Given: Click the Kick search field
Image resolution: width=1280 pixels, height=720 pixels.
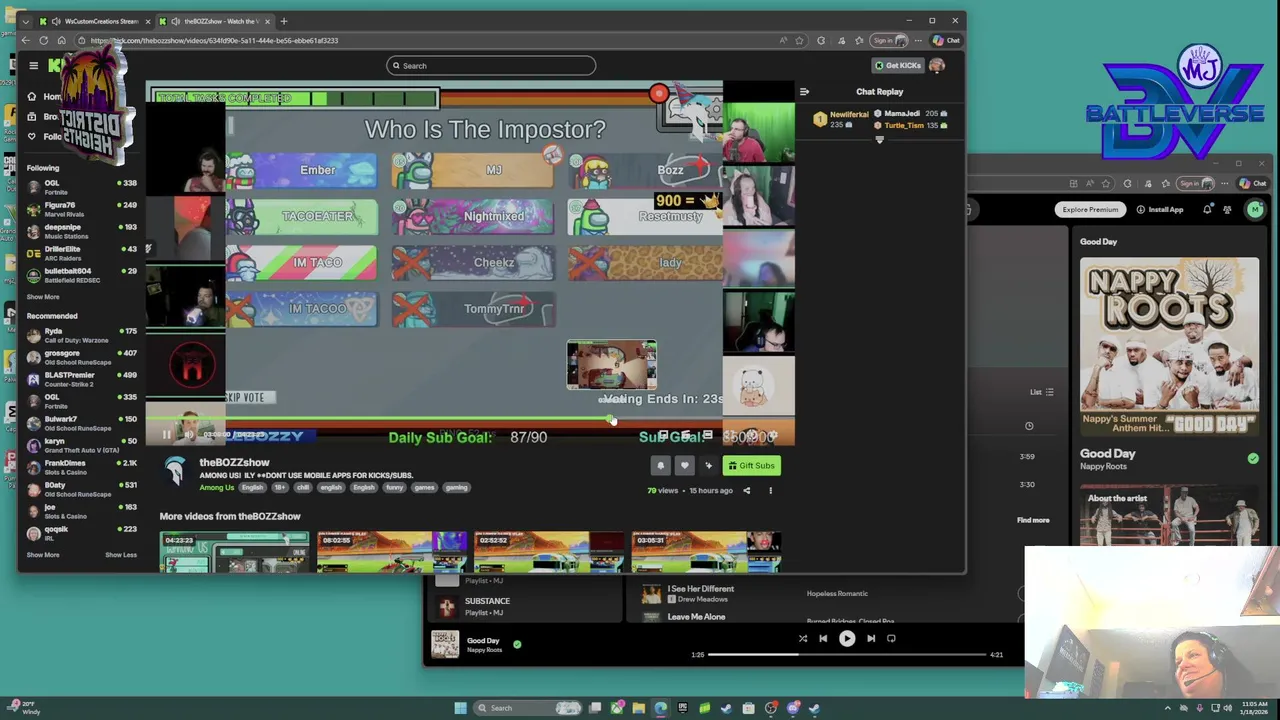Looking at the screenshot, I should pos(491,66).
